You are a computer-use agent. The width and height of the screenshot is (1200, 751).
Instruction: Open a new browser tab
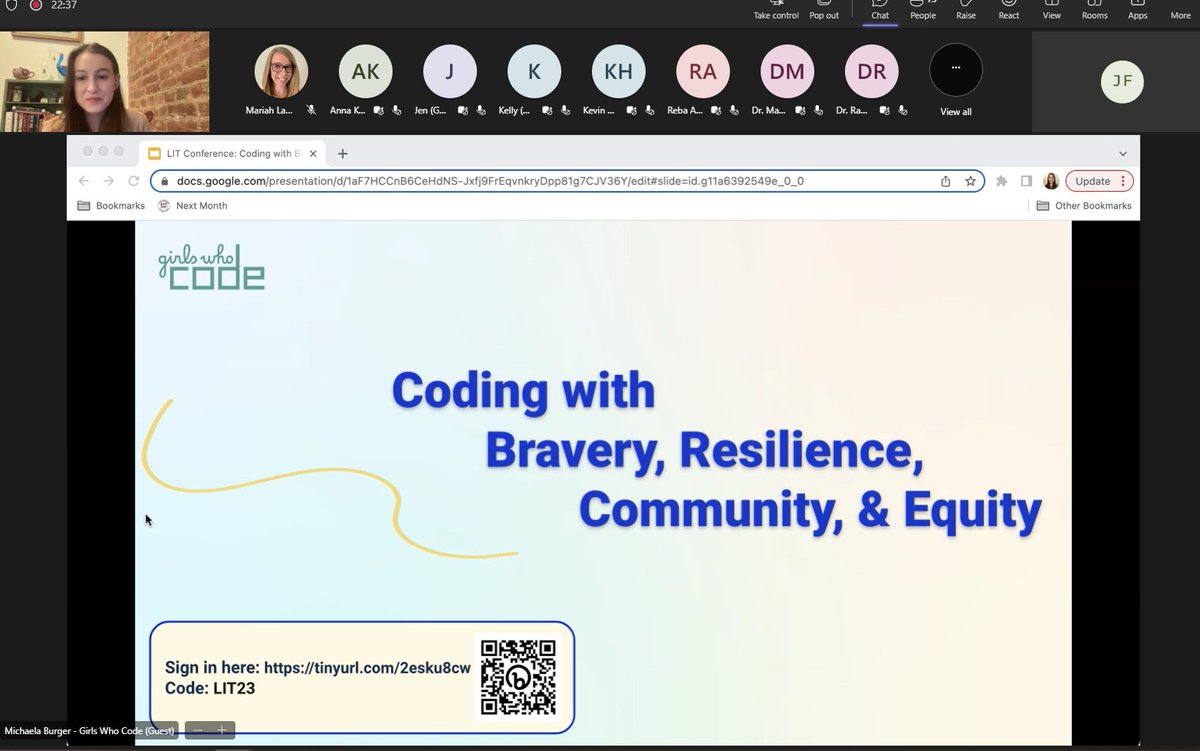[343, 153]
